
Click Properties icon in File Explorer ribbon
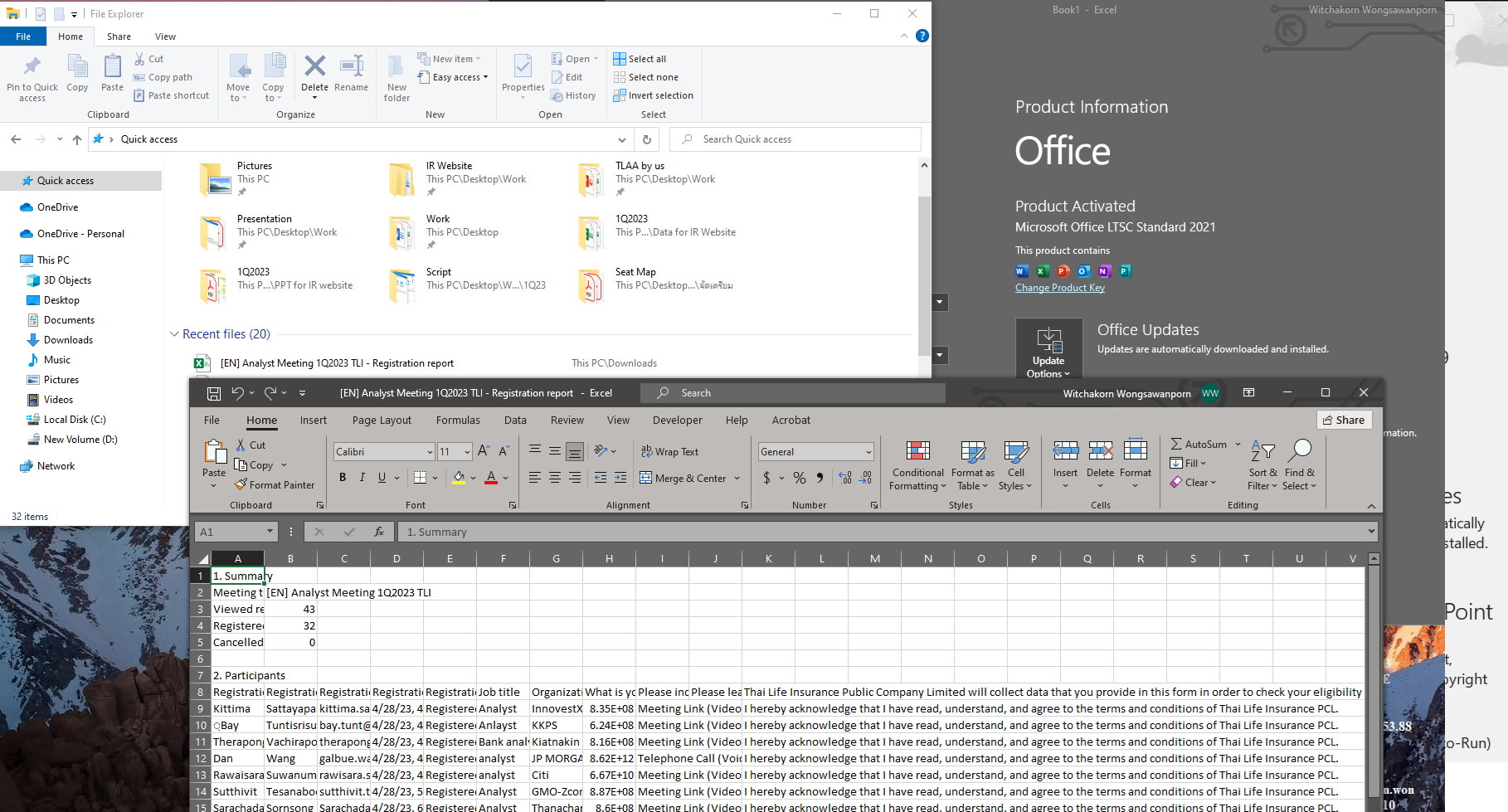[523, 66]
